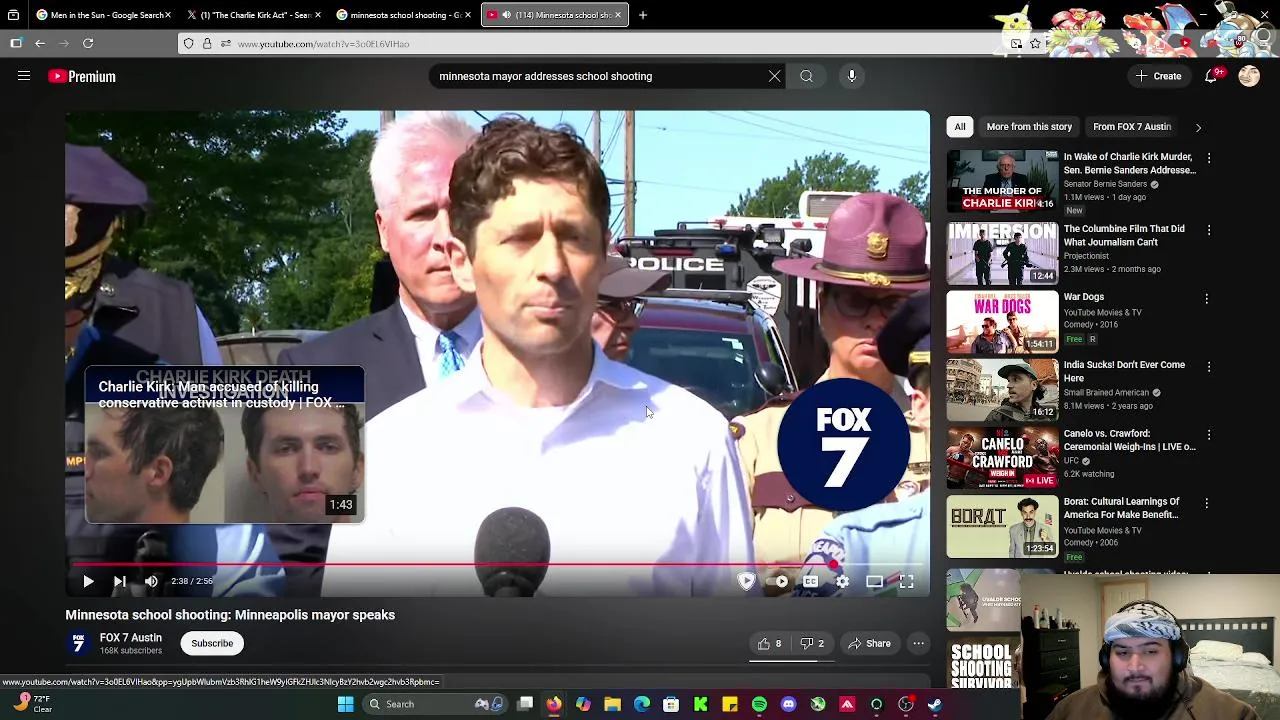This screenshot has width=1280, height=720.
Task: Open options for India Sucks video
Action: click(x=1208, y=366)
